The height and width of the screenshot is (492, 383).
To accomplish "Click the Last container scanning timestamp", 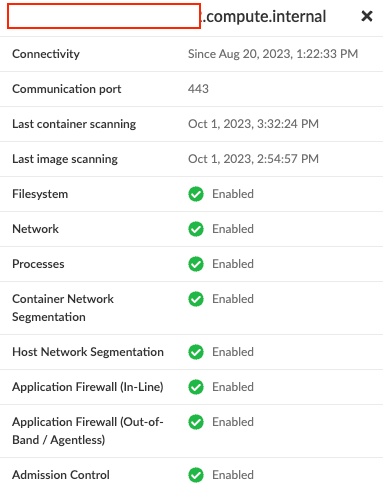I will 253,124.
